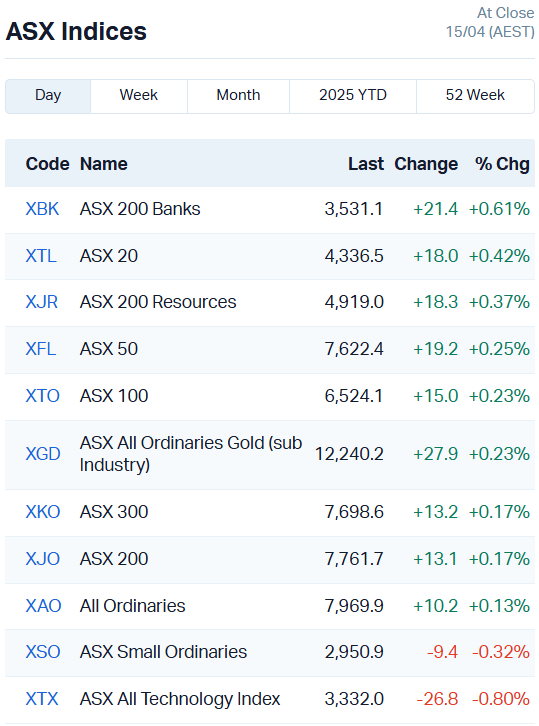This screenshot has width=539, height=726.
Task: Open the XBK index link
Action: [x=42, y=209]
